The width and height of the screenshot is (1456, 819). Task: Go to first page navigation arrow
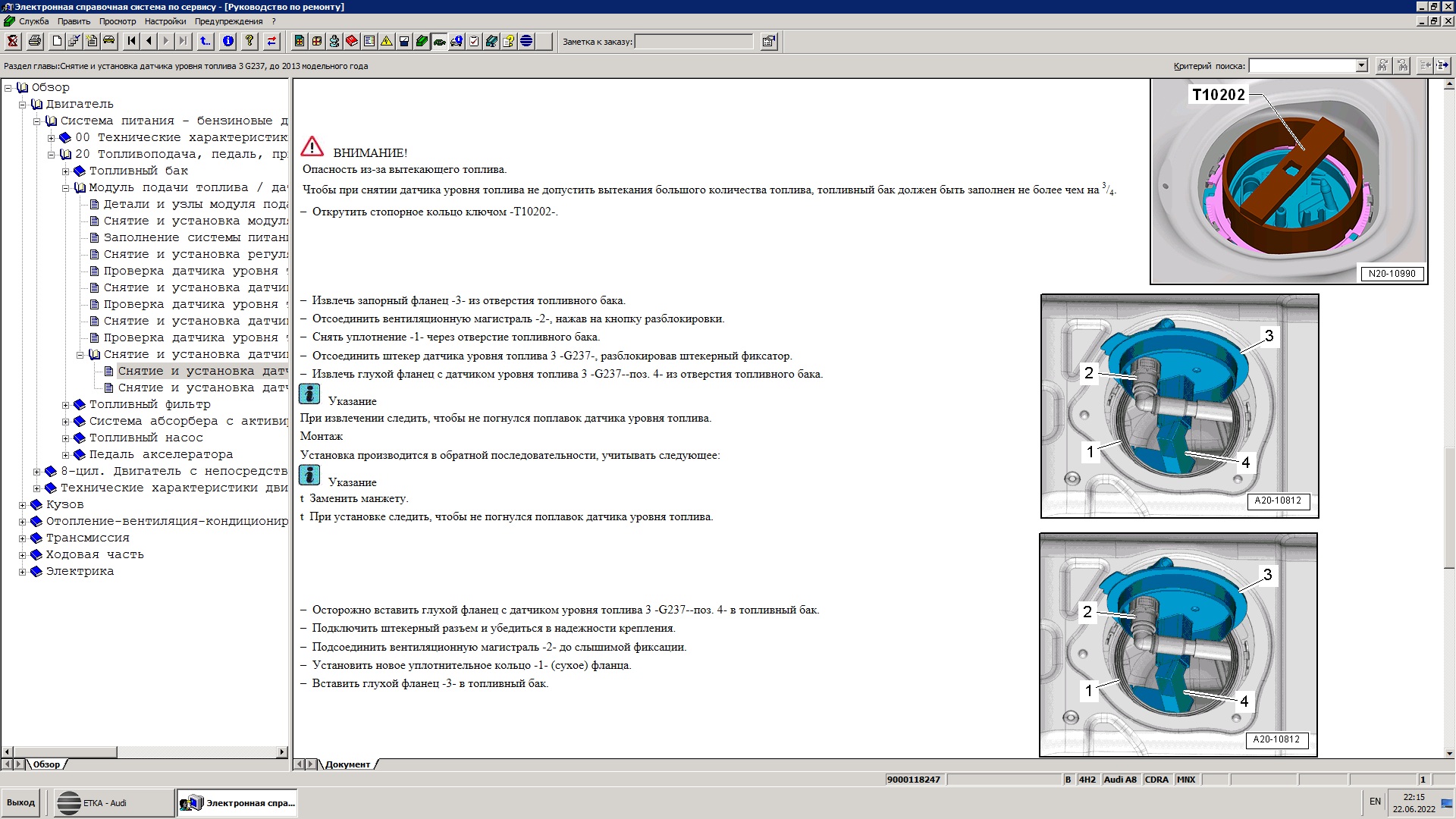[131, 42]
